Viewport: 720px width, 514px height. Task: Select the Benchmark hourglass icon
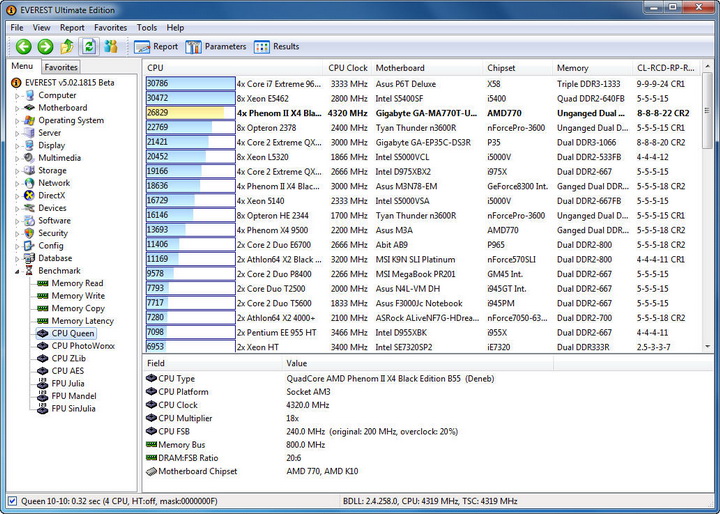[29, 271]
